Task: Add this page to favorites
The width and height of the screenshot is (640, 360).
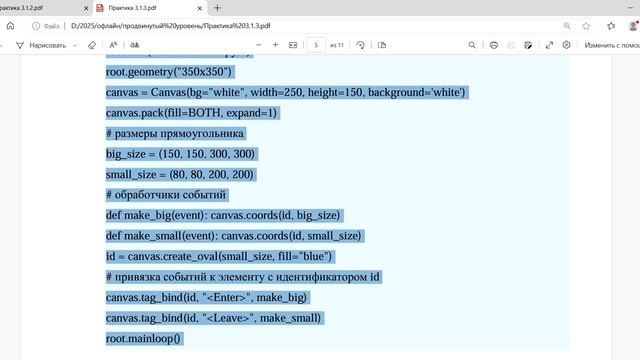Action: click(586, 26)
